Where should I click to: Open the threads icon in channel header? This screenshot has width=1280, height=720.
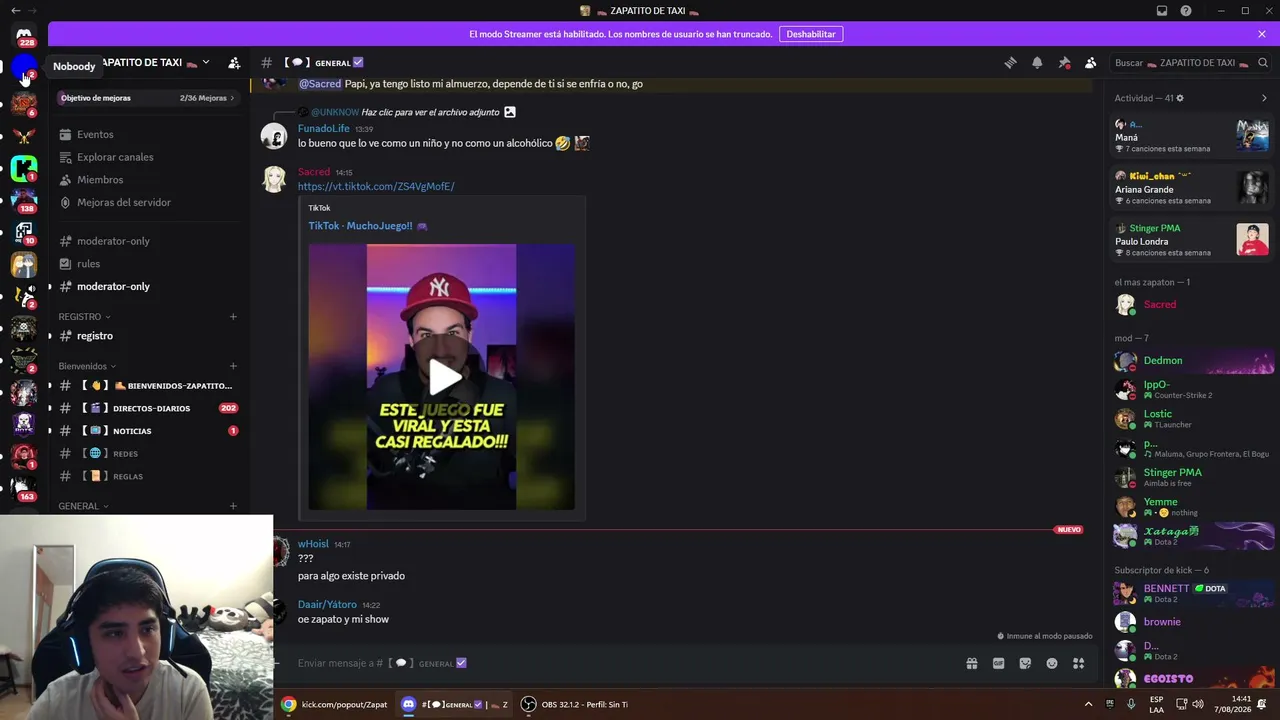tap(1010, 63)
